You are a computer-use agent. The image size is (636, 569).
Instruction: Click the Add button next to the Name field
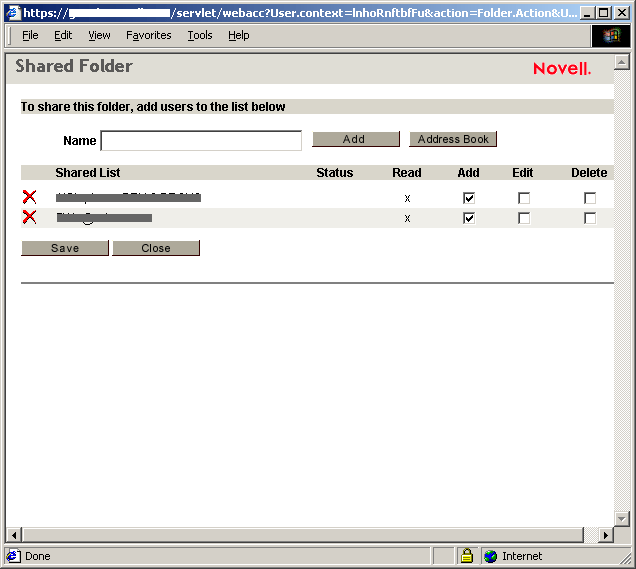[x=356, y=139]
